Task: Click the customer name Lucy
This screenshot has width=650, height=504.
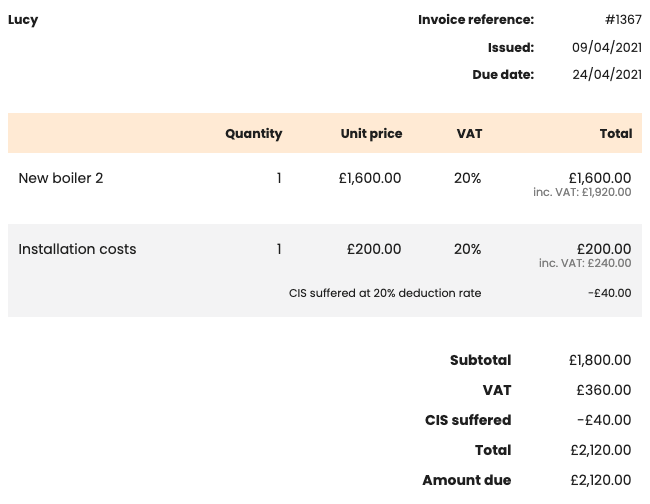Action: tap(23, 20)
